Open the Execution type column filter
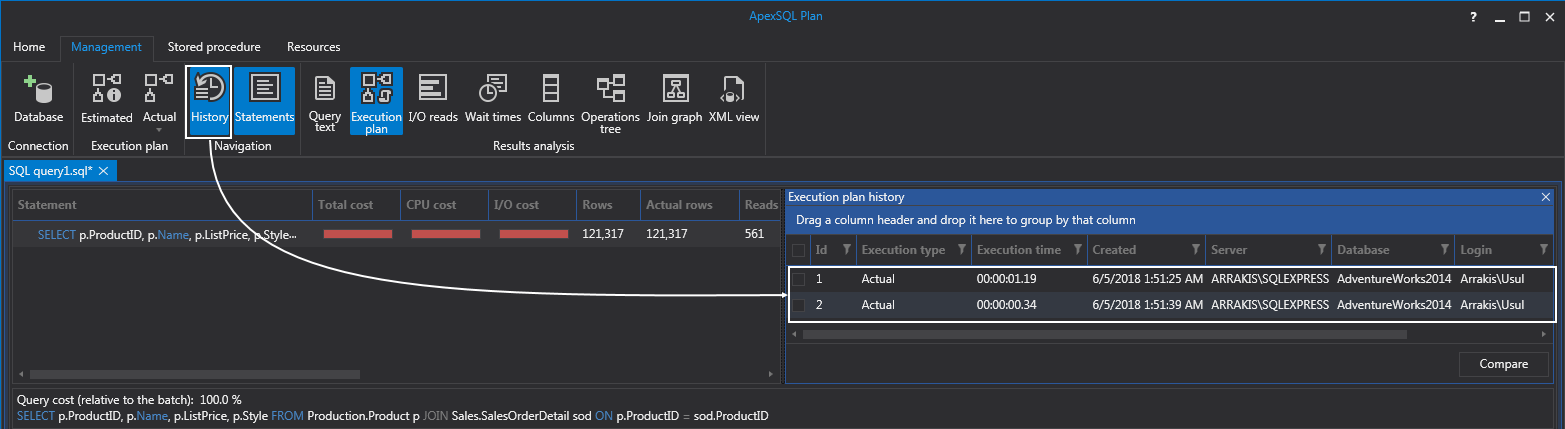This screenshot has width=1565, height=429. click(962, 249)
